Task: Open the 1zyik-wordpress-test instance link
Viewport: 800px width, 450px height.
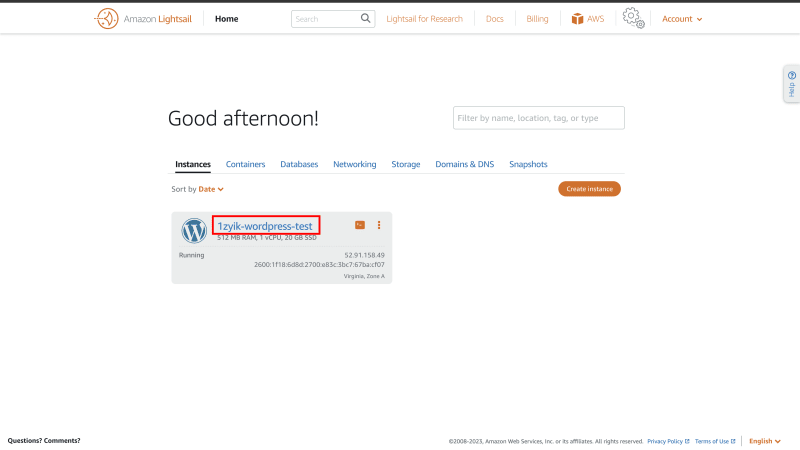Action: coord(265,226)
